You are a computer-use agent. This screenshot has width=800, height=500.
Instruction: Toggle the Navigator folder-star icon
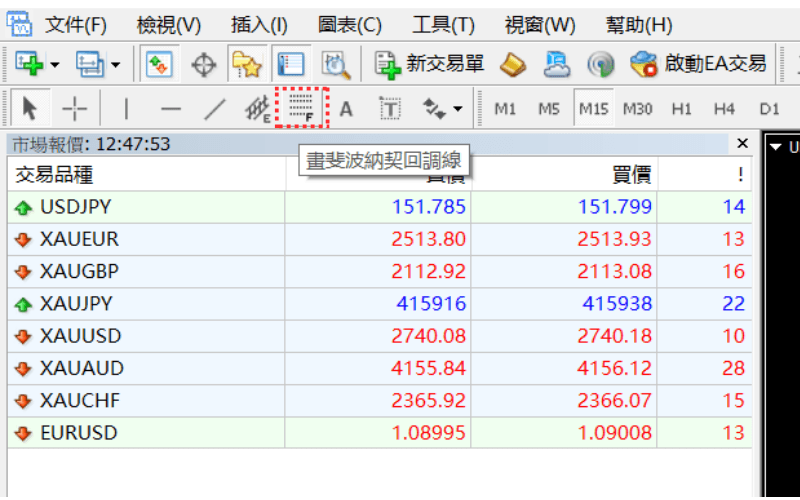[246, 65]
